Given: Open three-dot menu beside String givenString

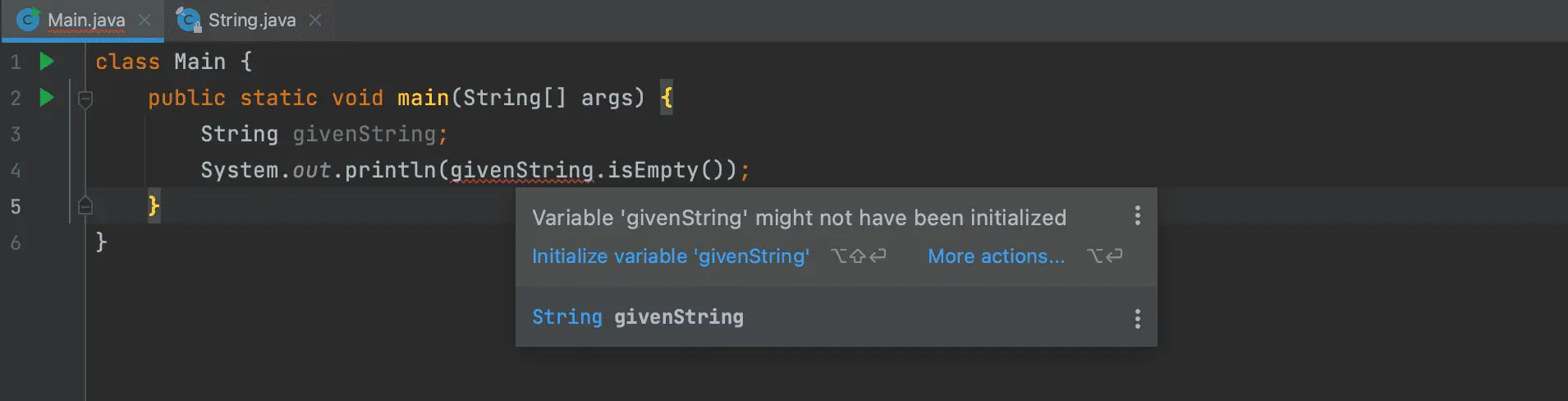Looking at the screenshot, I should 1137,319.
